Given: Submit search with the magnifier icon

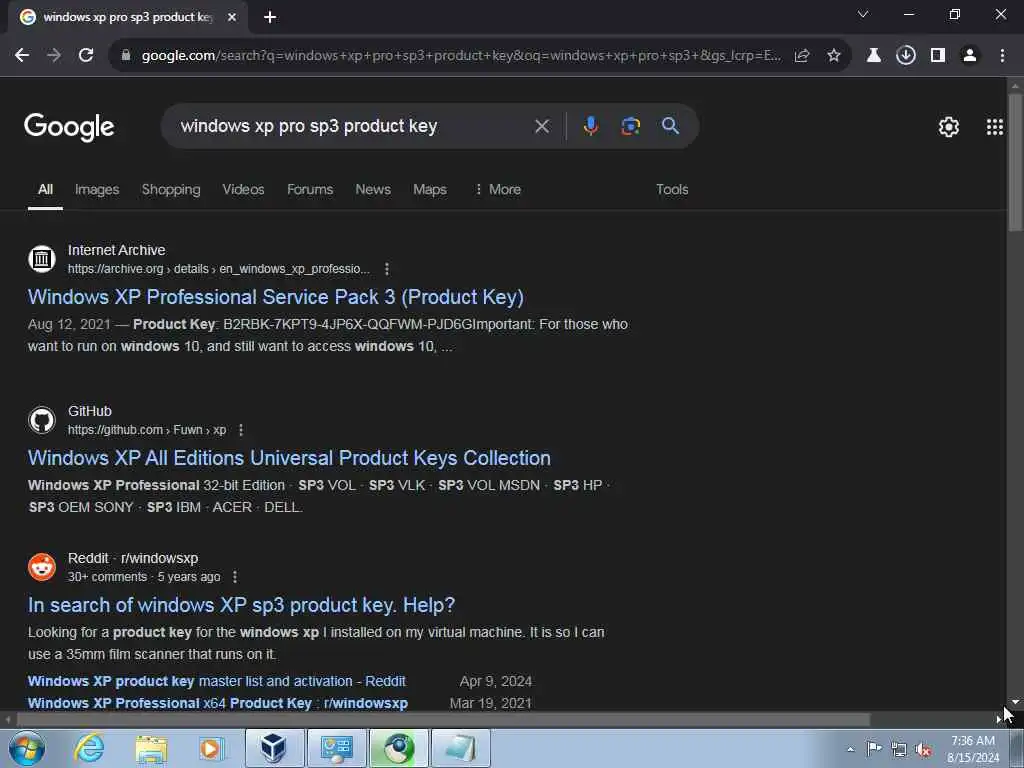Looking at the screenshot, I should point(670,126).
